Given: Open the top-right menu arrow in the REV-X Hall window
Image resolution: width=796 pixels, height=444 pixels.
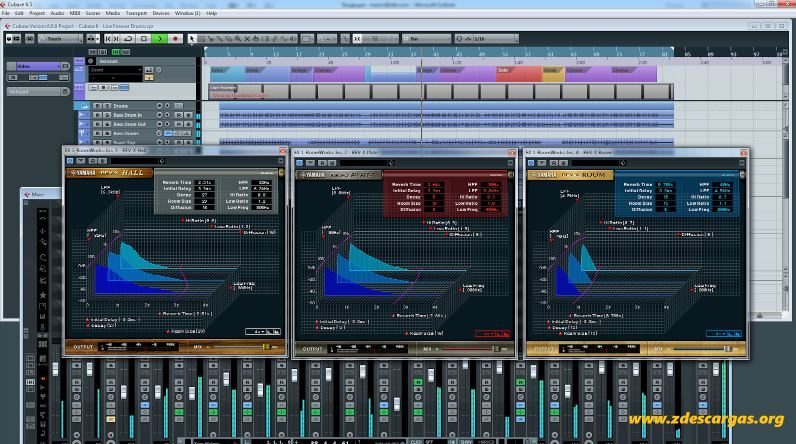Looking at the screenshot, I should 281,161.
